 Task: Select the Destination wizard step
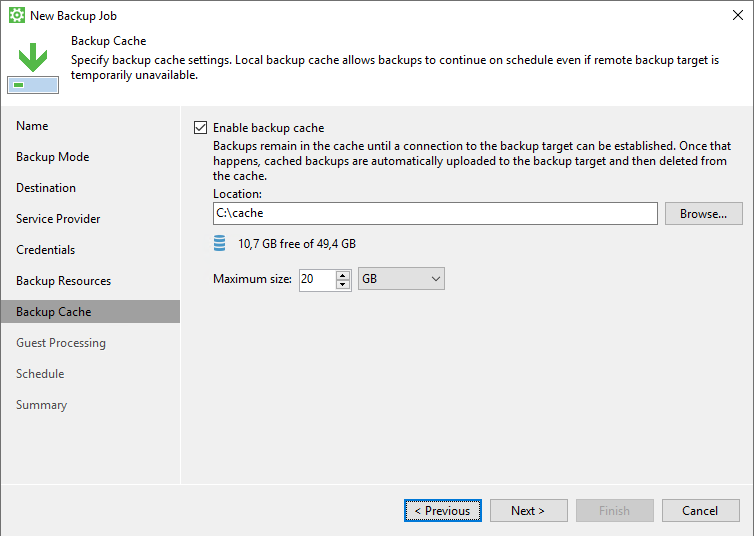(x=46, y=188)
